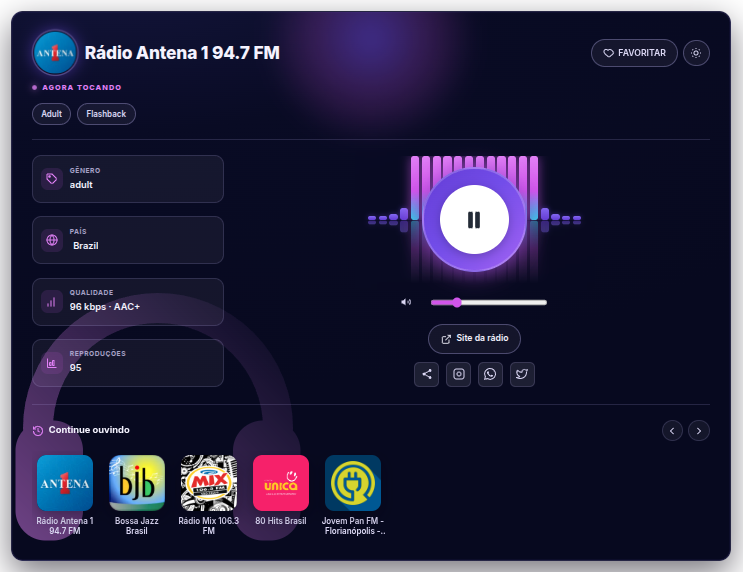Viewport: 743px width, 572px height.
Task: Click the País globe icon
Action: (x=52, y=240)
